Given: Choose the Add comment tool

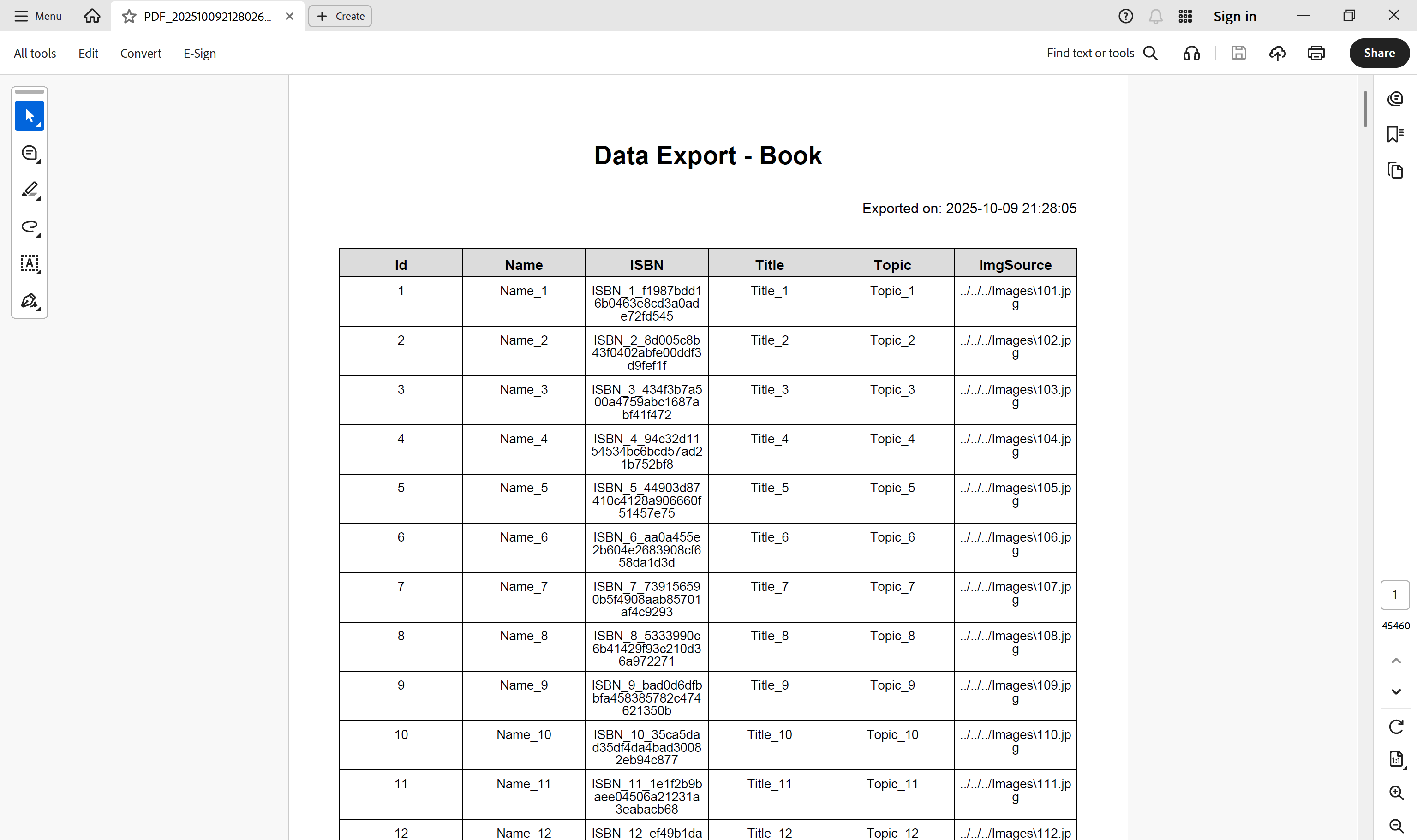Looking at the screenshot, I should (30, 154).
